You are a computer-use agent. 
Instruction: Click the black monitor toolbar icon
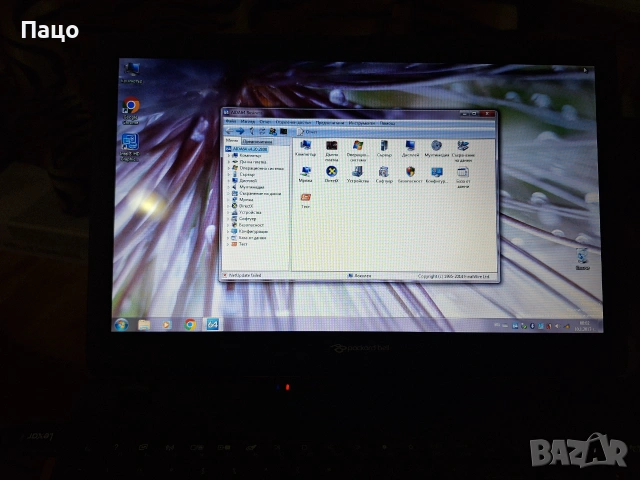(x=283, y=131)
